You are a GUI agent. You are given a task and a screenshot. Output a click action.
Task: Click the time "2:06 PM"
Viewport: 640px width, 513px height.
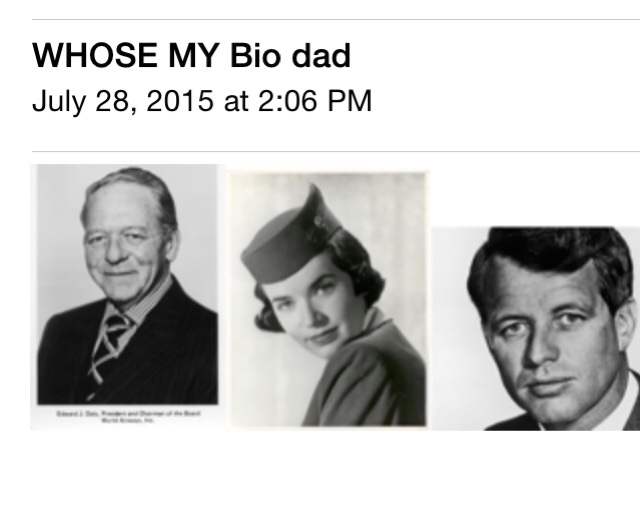(315, 101)
